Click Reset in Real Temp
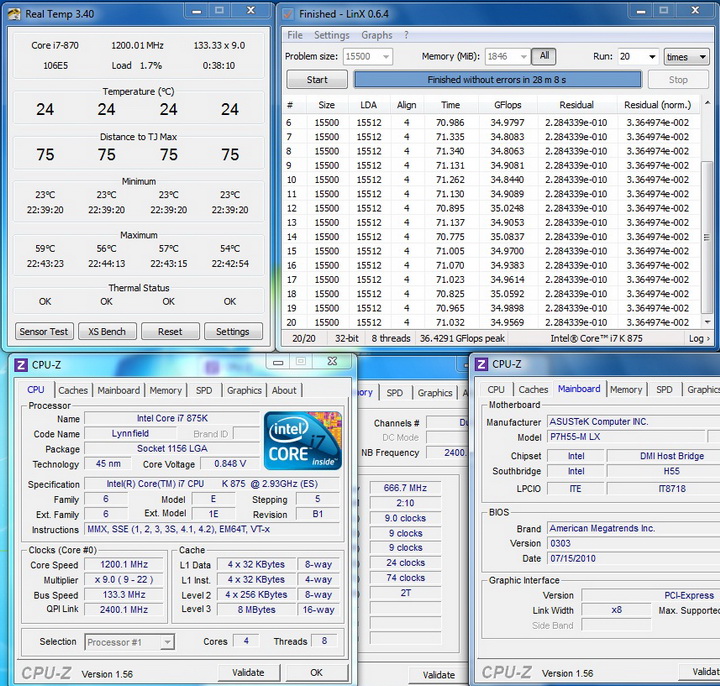This screenshot has width=720, height=686. coord(170,331)
